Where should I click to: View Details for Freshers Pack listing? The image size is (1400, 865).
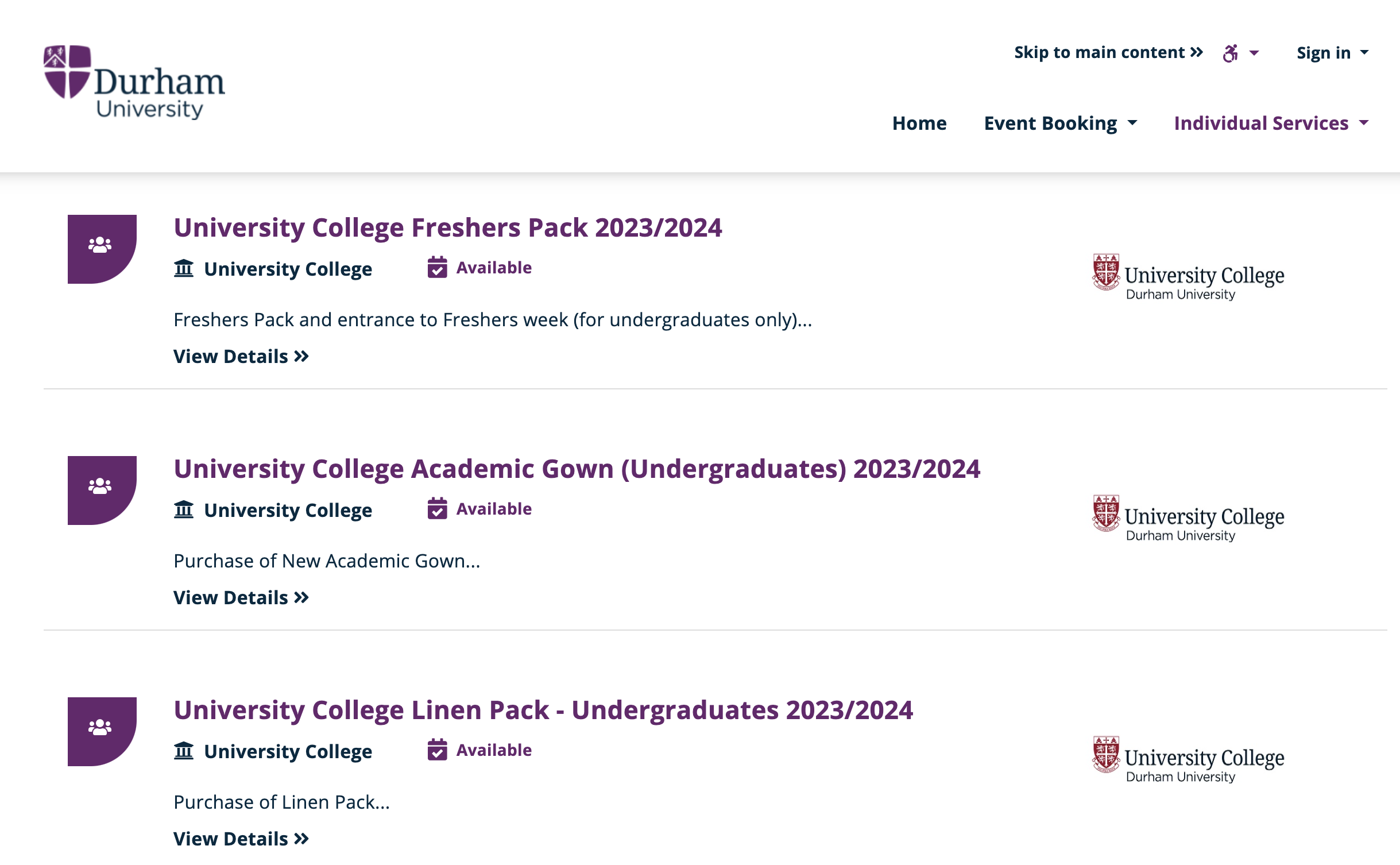241,356
